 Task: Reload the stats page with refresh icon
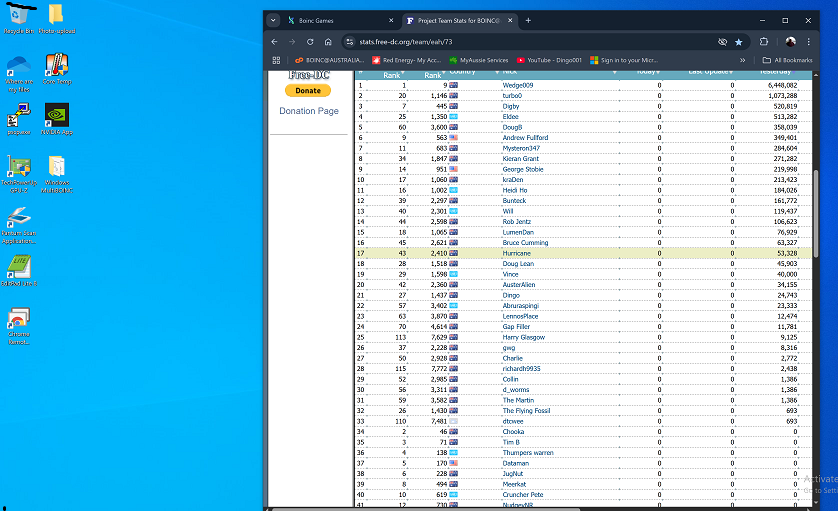click(x=310, y=42)
